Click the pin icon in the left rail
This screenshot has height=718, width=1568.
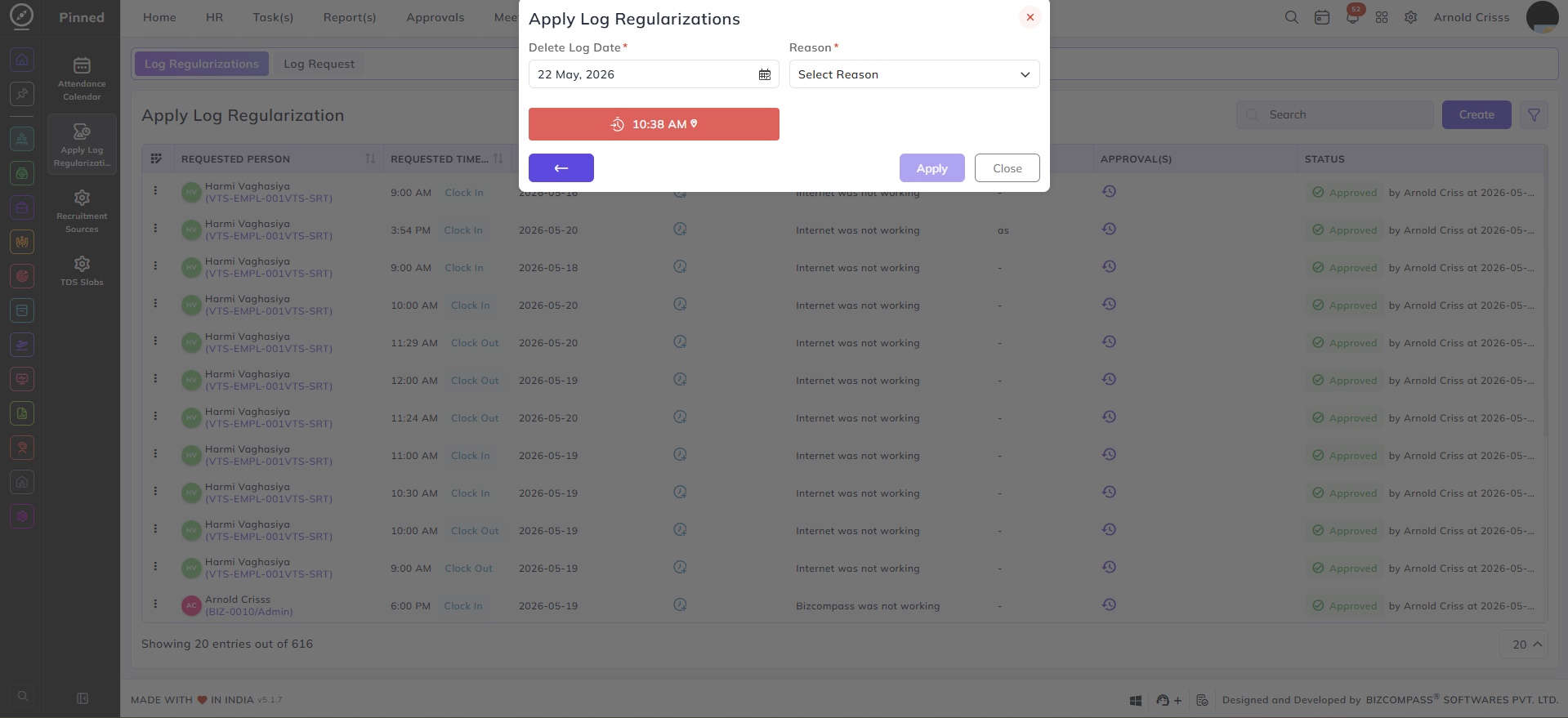click(22, 94)
